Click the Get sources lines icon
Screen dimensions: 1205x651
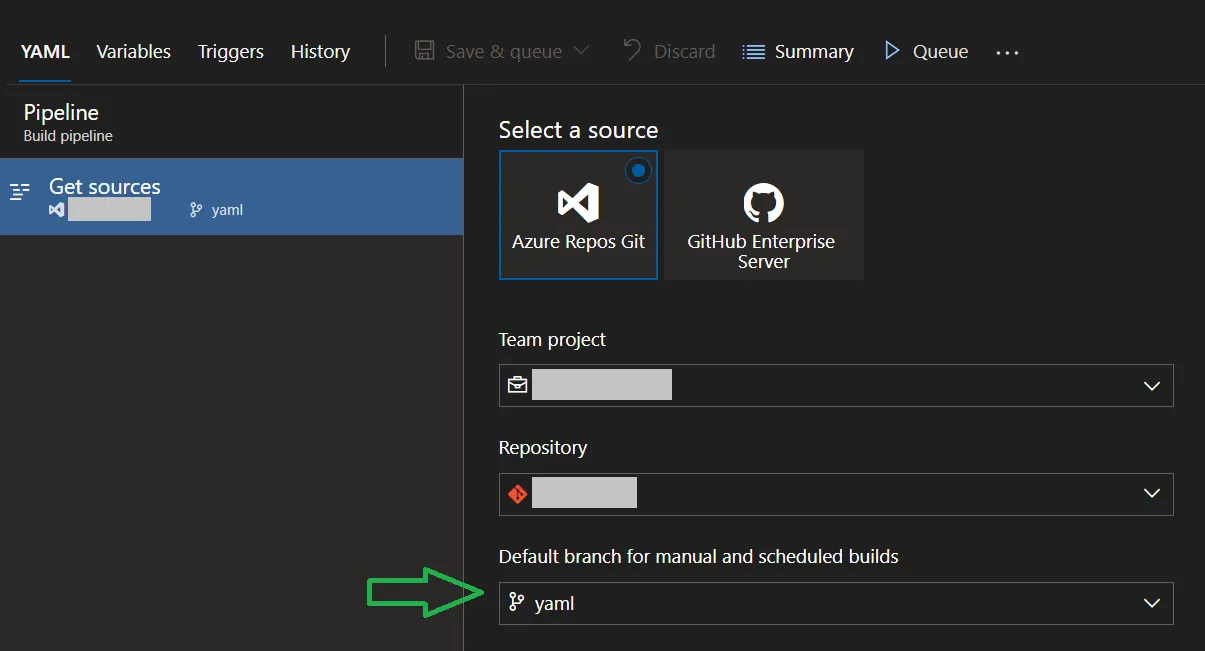20,192
